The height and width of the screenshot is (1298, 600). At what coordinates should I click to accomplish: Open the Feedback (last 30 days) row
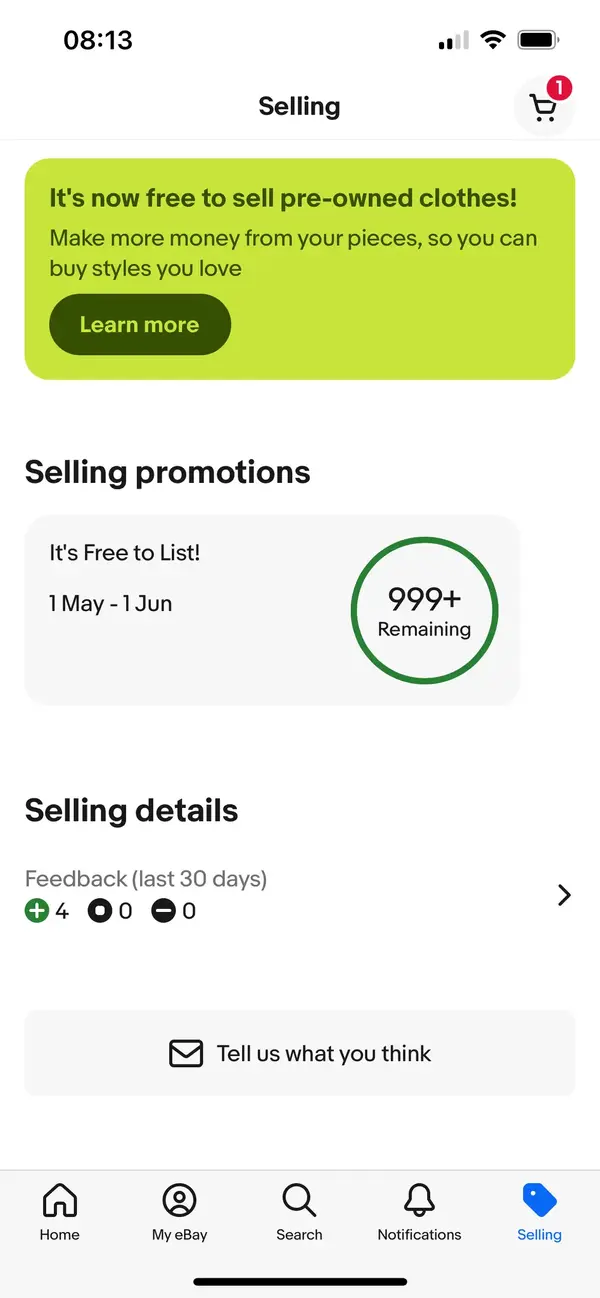coord(300,895)
